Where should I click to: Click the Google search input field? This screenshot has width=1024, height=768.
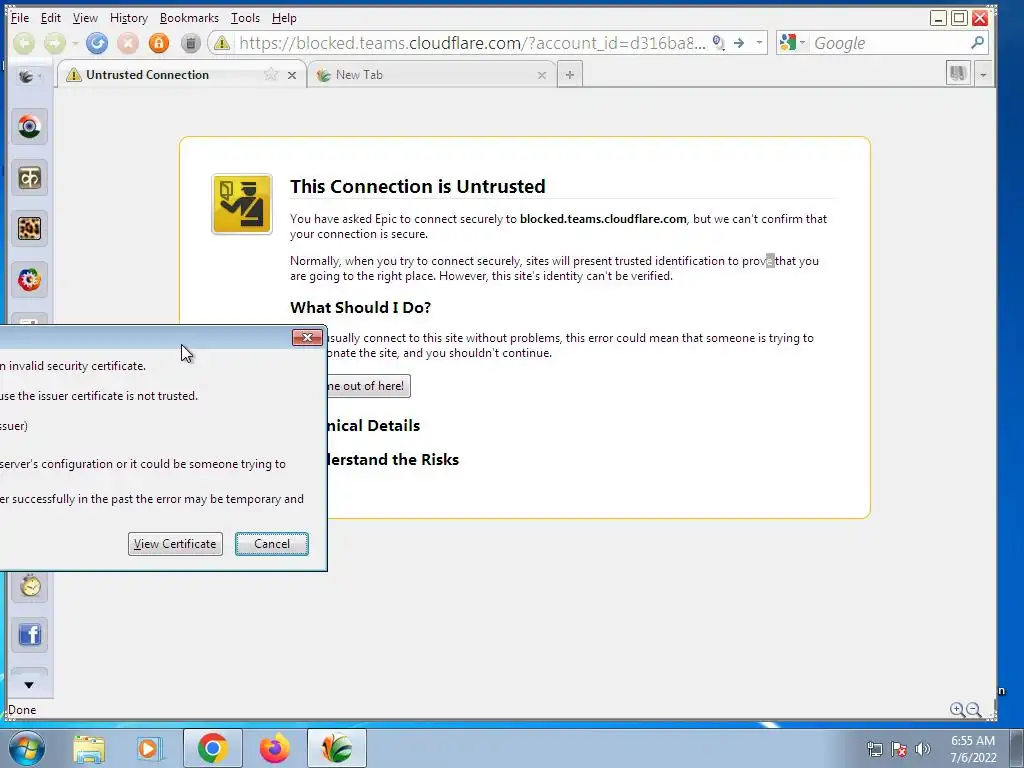click(x=889, y=43)
